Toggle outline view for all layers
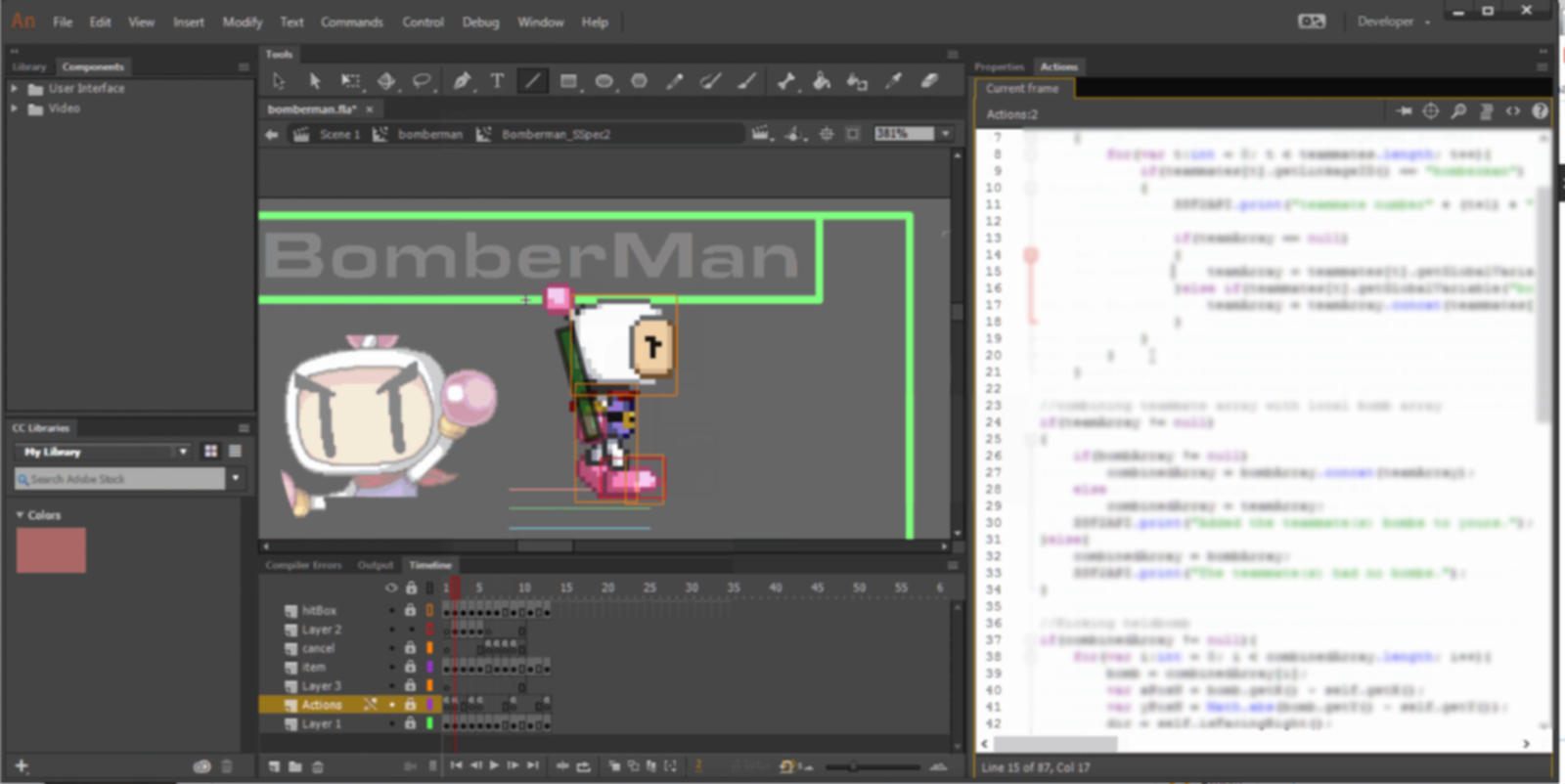This screenshot has height=784, width=1565. click(429, 588)
